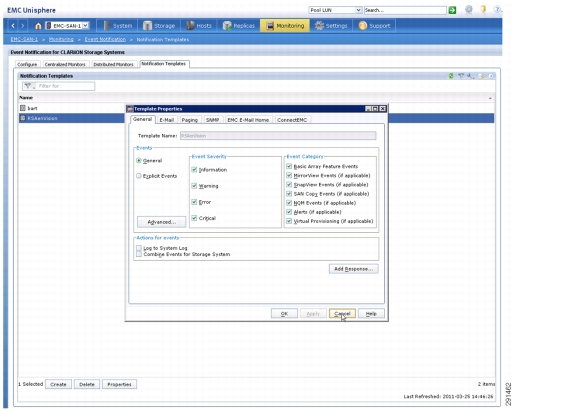Click the template icon beside RSAenVision

23,118
